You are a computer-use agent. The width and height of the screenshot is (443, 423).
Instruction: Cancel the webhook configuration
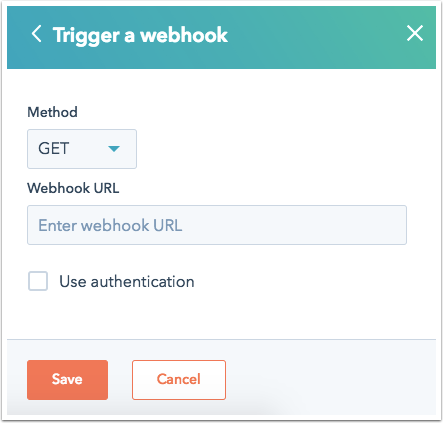click(179, 380)
